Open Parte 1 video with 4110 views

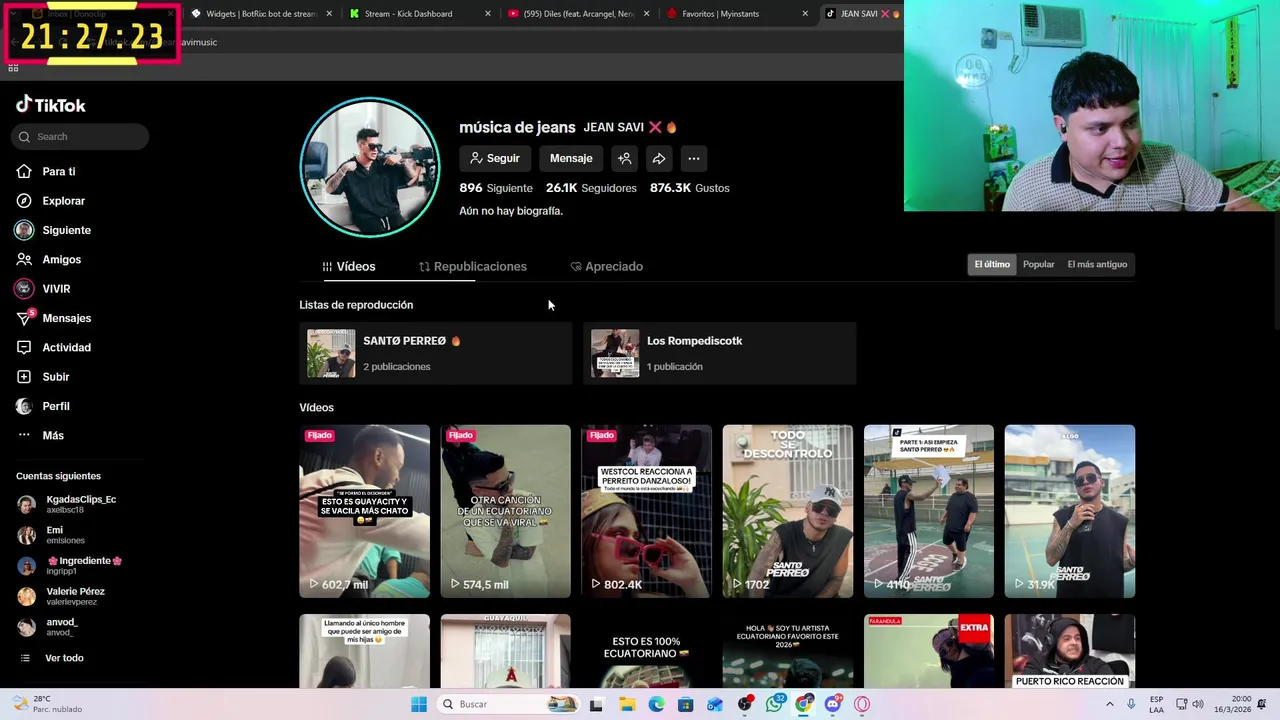929,511
